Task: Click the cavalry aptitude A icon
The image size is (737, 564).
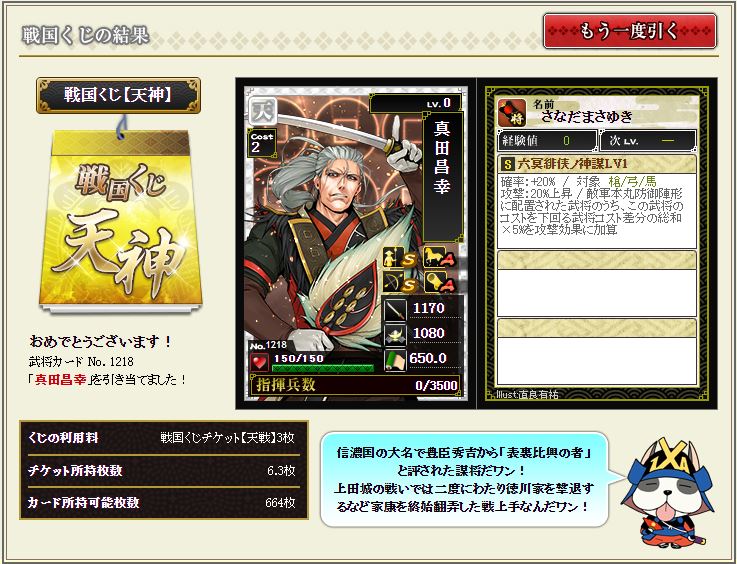Action: (x=439, y=258)
